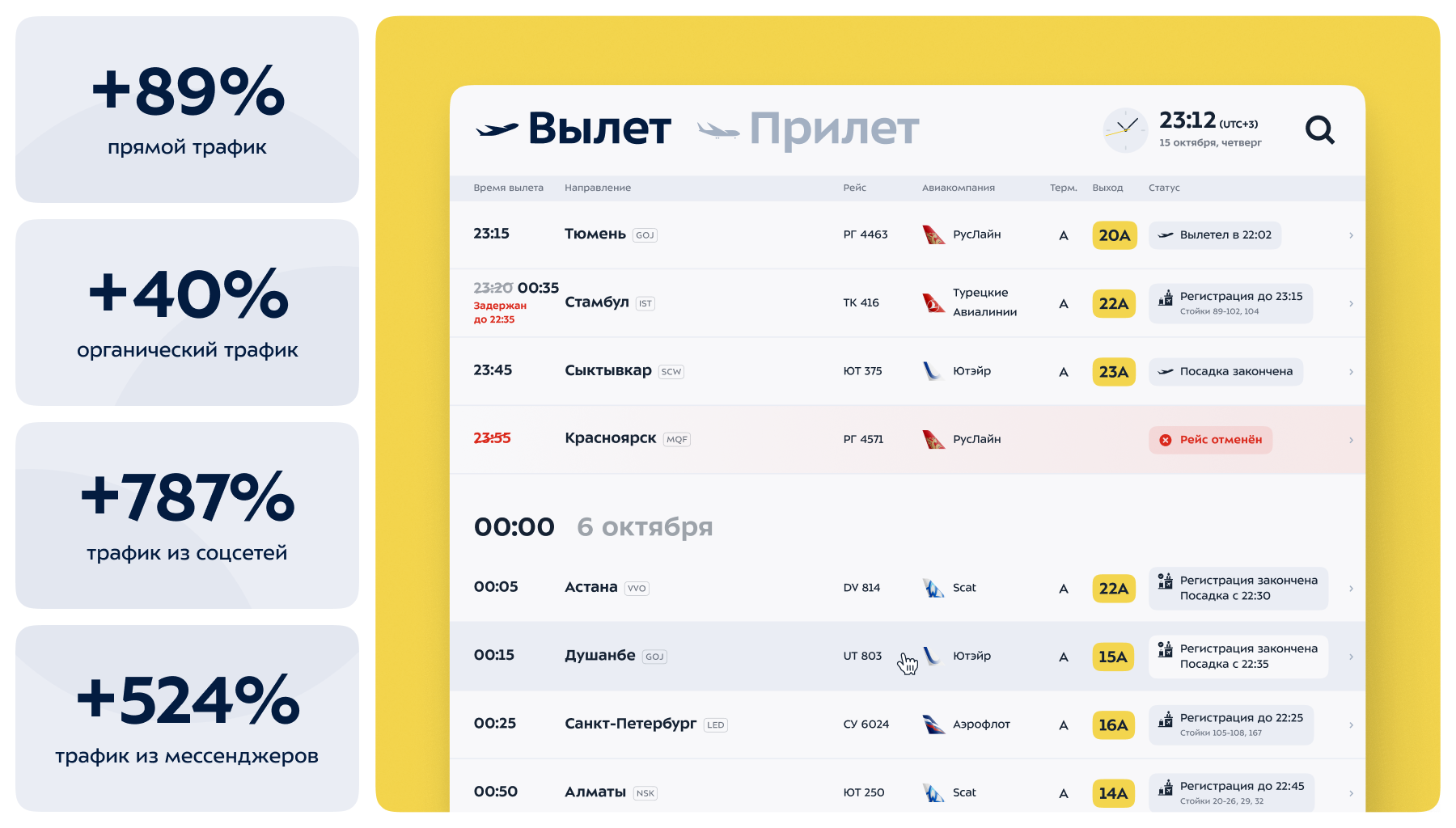The image size is (1456, 828).
Task: Click the check-in desk icon for Istanbul flight
Action: pyautogui.click(x=1166, y=298)
